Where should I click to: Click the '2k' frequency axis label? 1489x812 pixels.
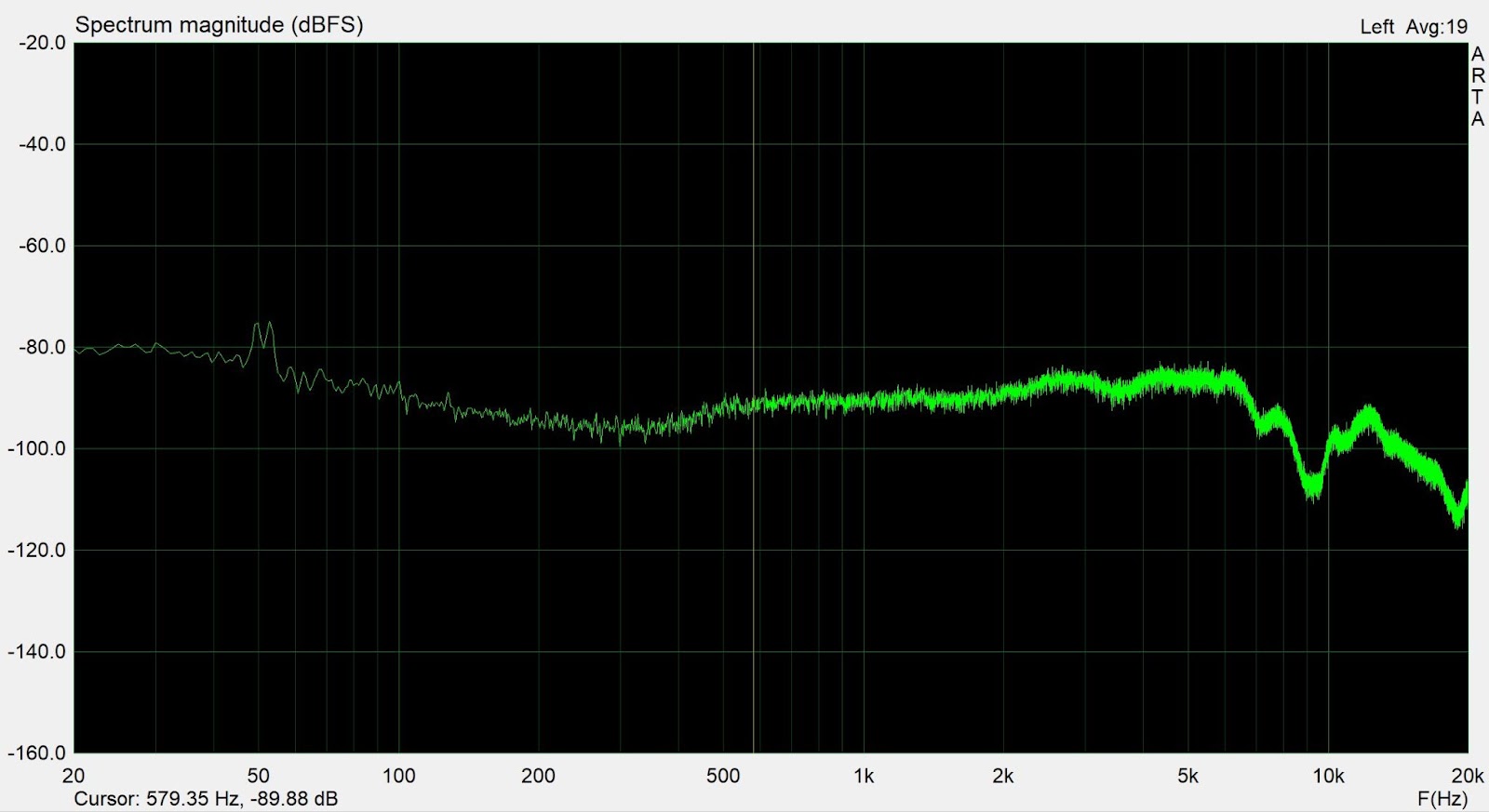pyautogui.click(x=1002, y=776)
